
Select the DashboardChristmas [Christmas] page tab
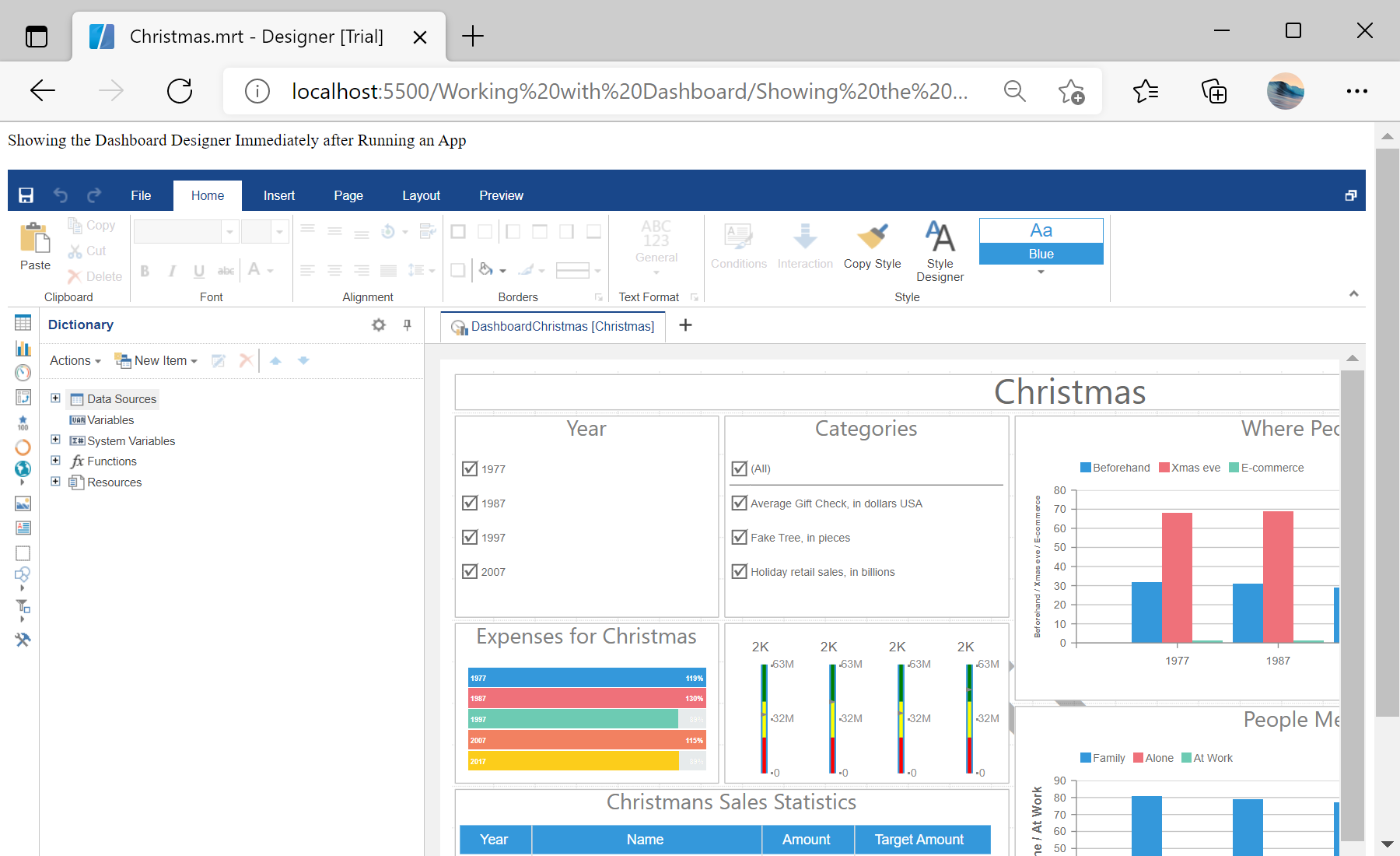coord(553,326)
